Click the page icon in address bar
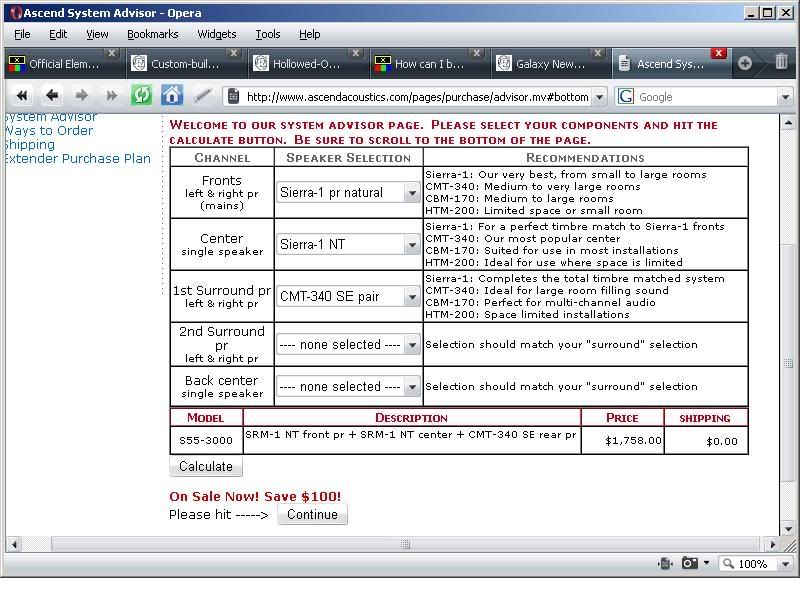800x598 pixels. (233, 96)
